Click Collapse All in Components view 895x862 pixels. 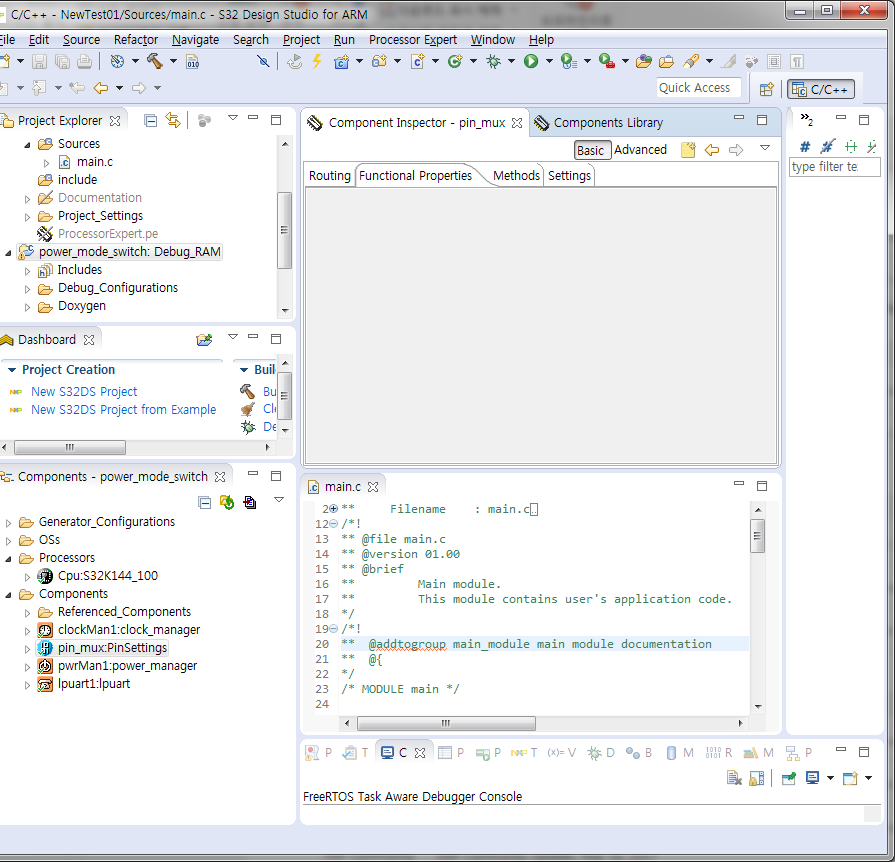click(x=204, y=502)
